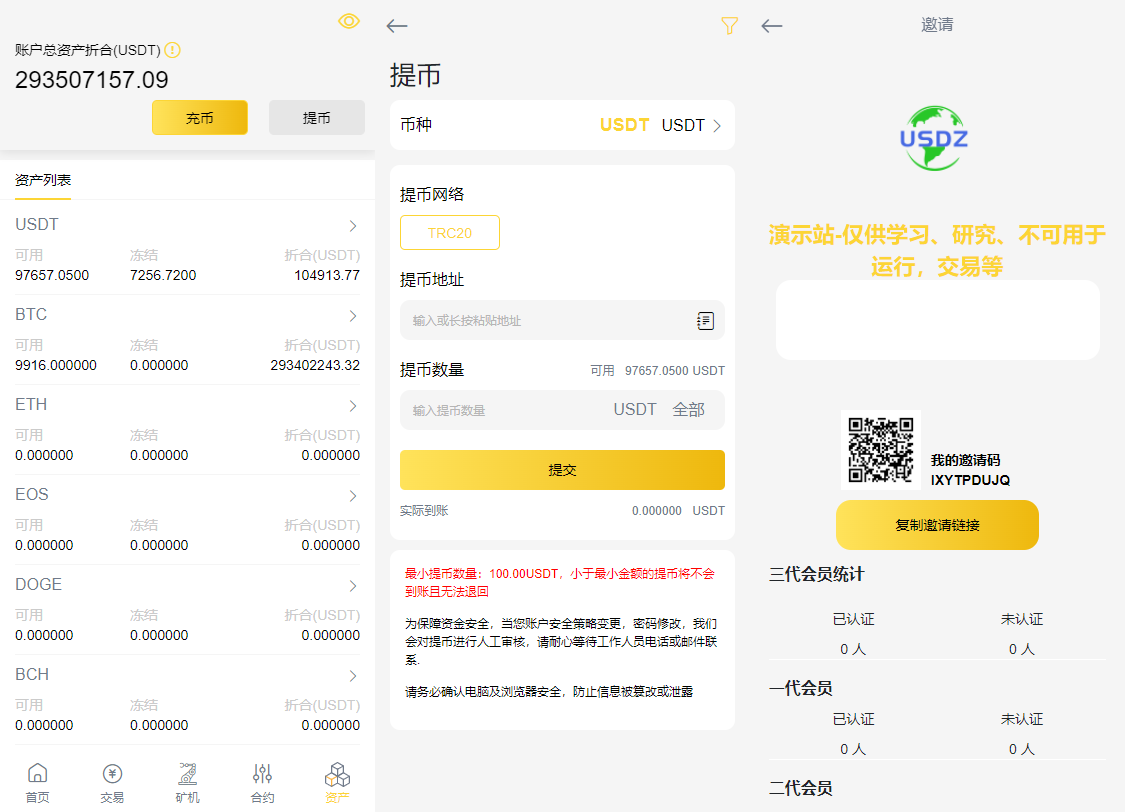Click the back arrow on invite page
This screenshot has width=1125, height=812.
coord(771,26)
